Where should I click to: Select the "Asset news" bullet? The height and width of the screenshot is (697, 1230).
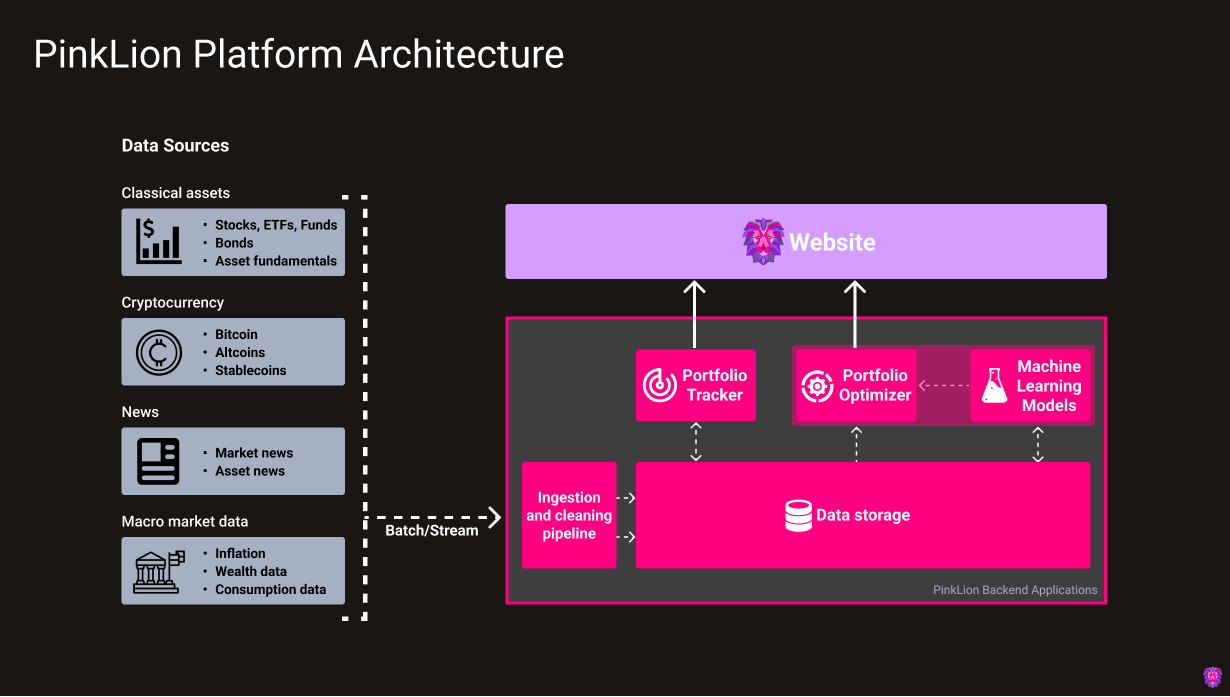click(250, 471)
